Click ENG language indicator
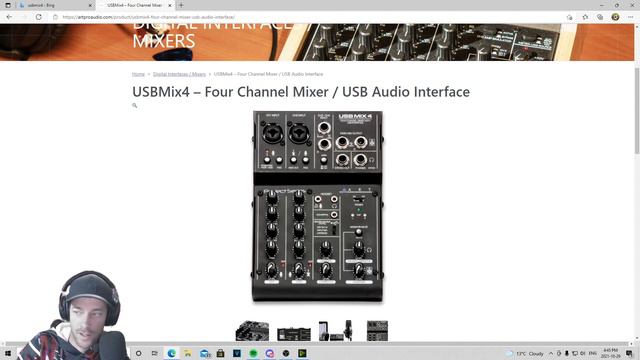 point(593,353)
